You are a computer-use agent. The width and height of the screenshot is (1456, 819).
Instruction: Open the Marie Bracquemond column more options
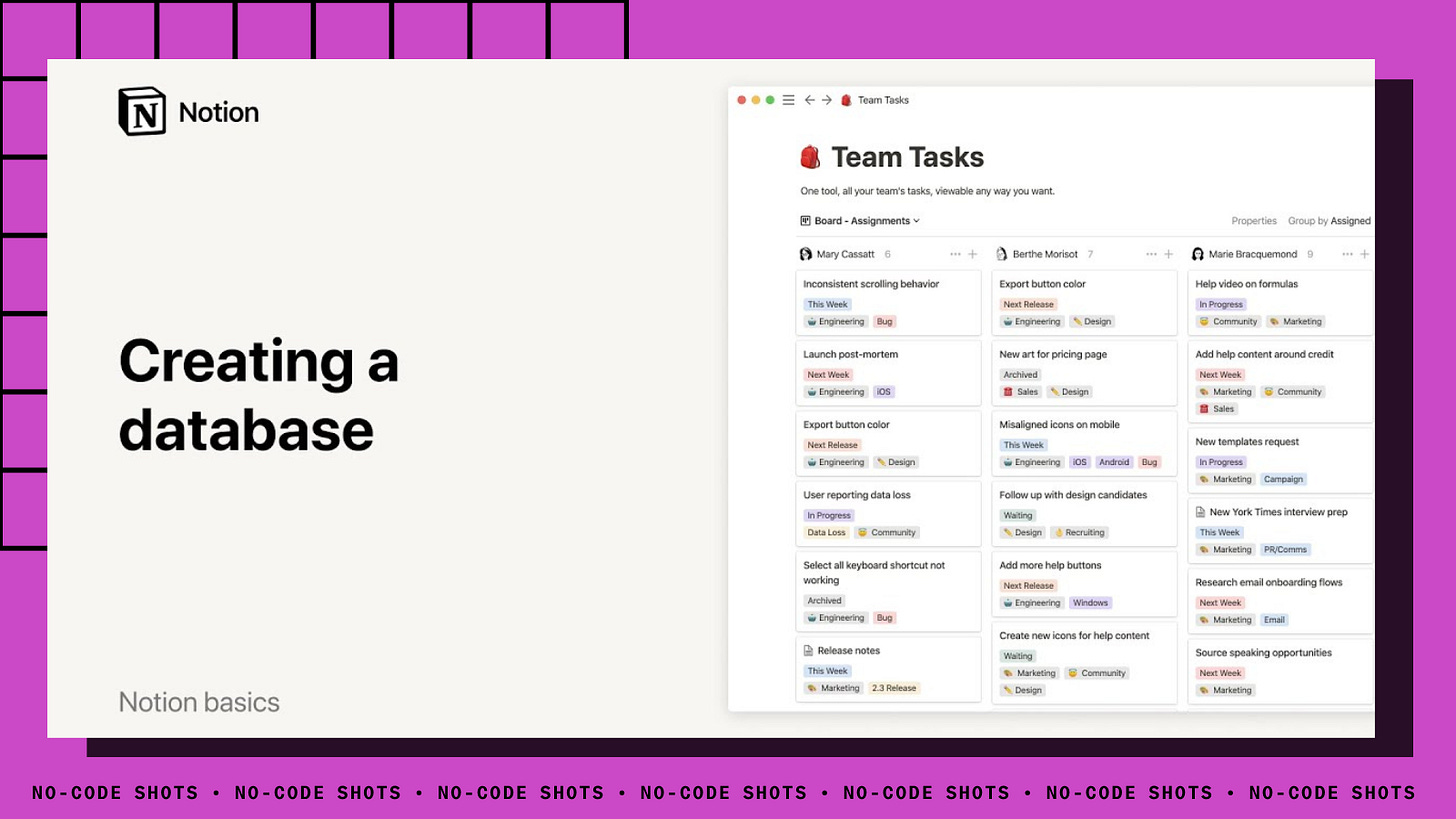point(1347,254)
